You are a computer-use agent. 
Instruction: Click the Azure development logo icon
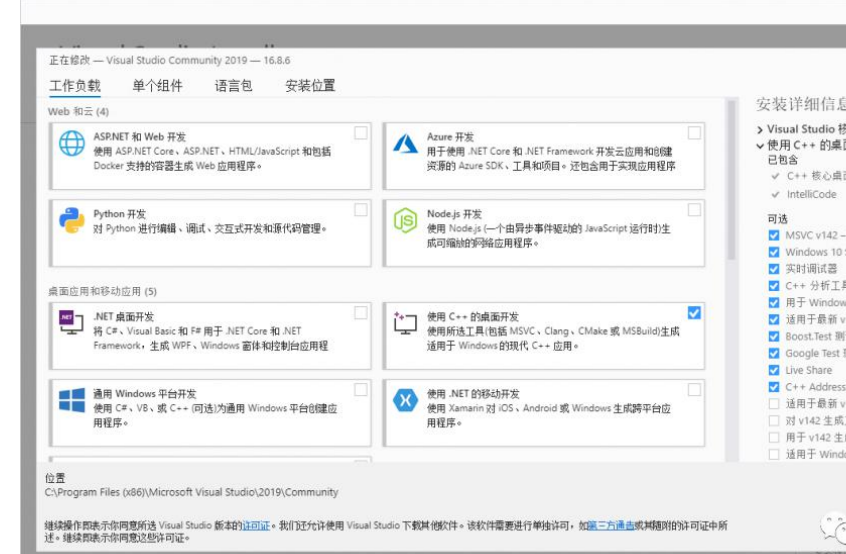click(x=405, y=143)
